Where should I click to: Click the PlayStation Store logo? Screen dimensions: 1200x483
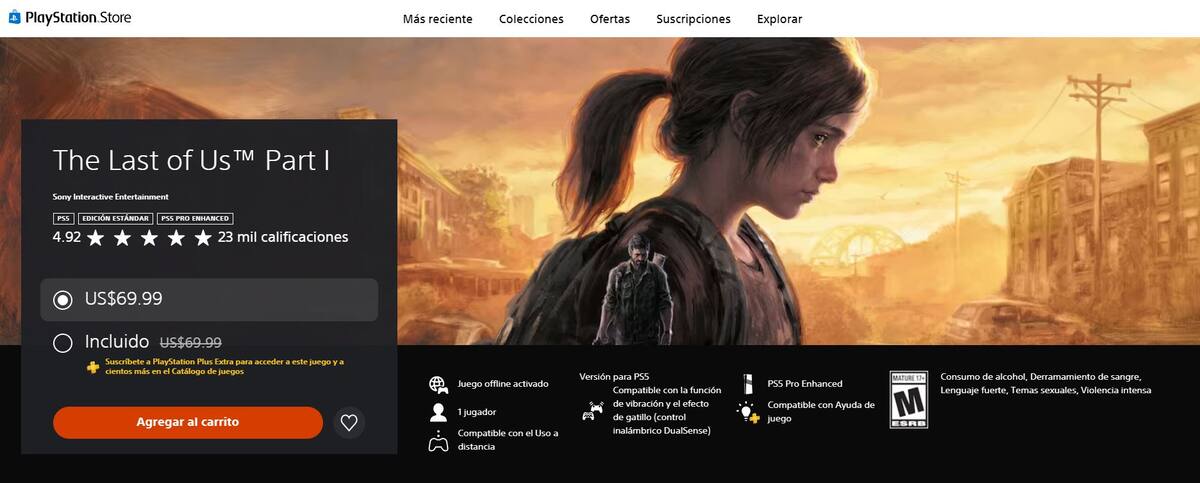point(70,17)
